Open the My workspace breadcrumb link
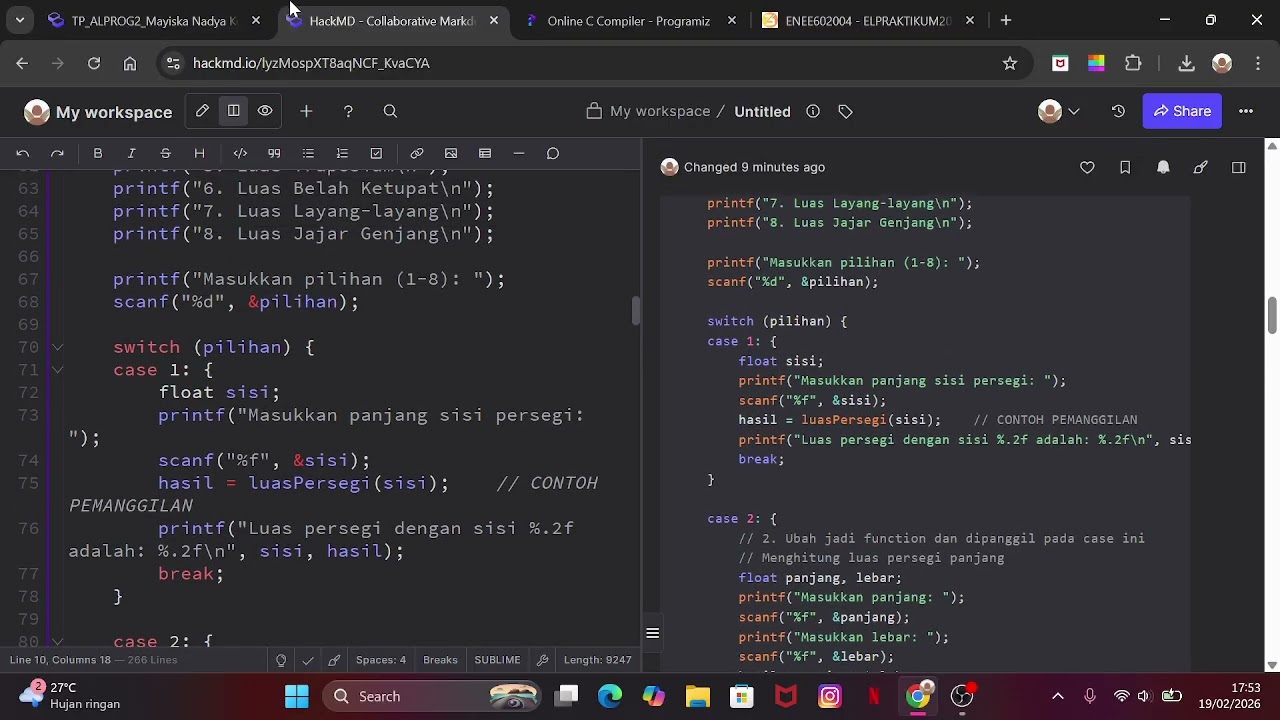This screenshot has width=1280, height=720. tap(660, 111)
